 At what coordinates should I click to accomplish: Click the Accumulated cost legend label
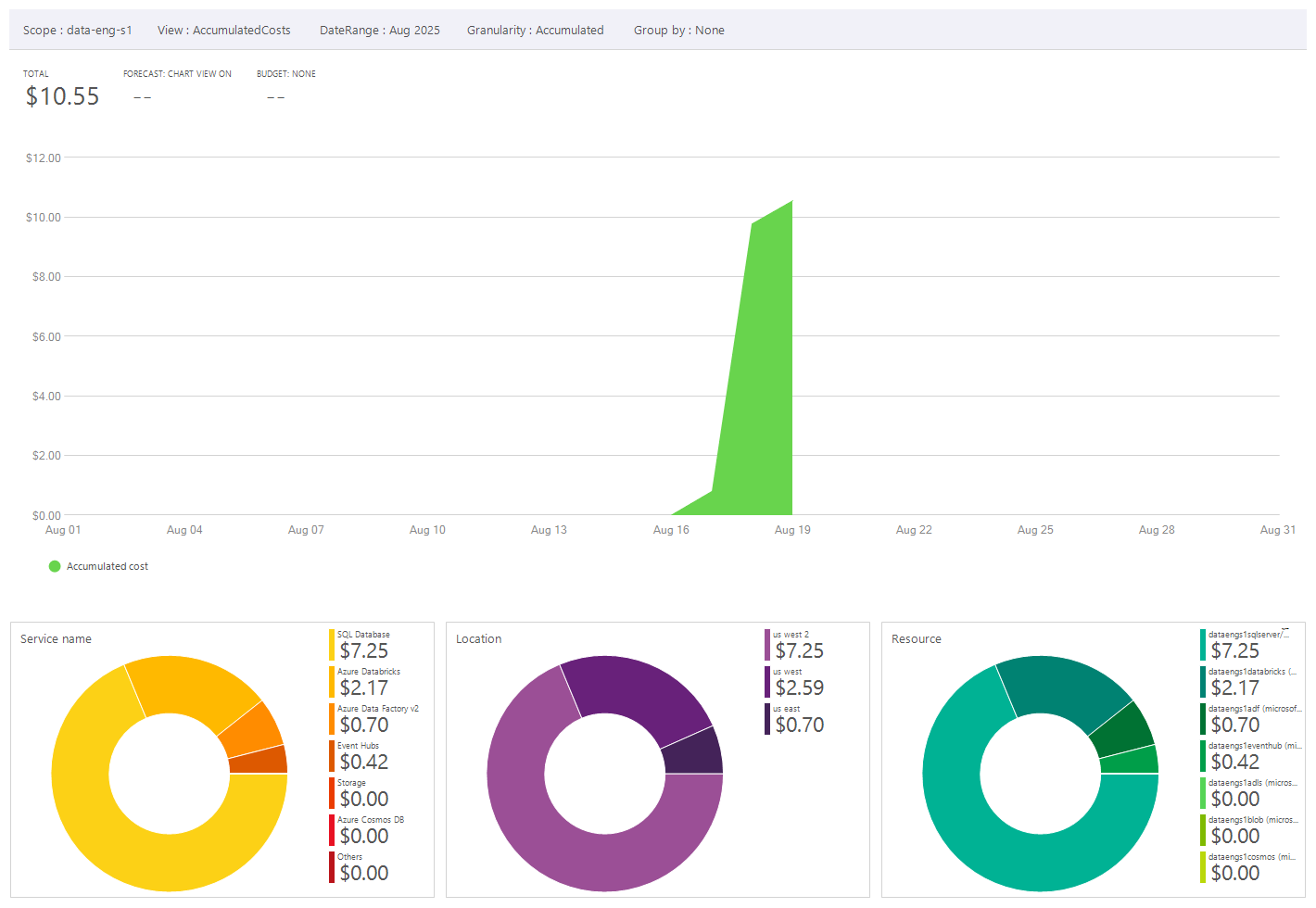click(108, 566)
